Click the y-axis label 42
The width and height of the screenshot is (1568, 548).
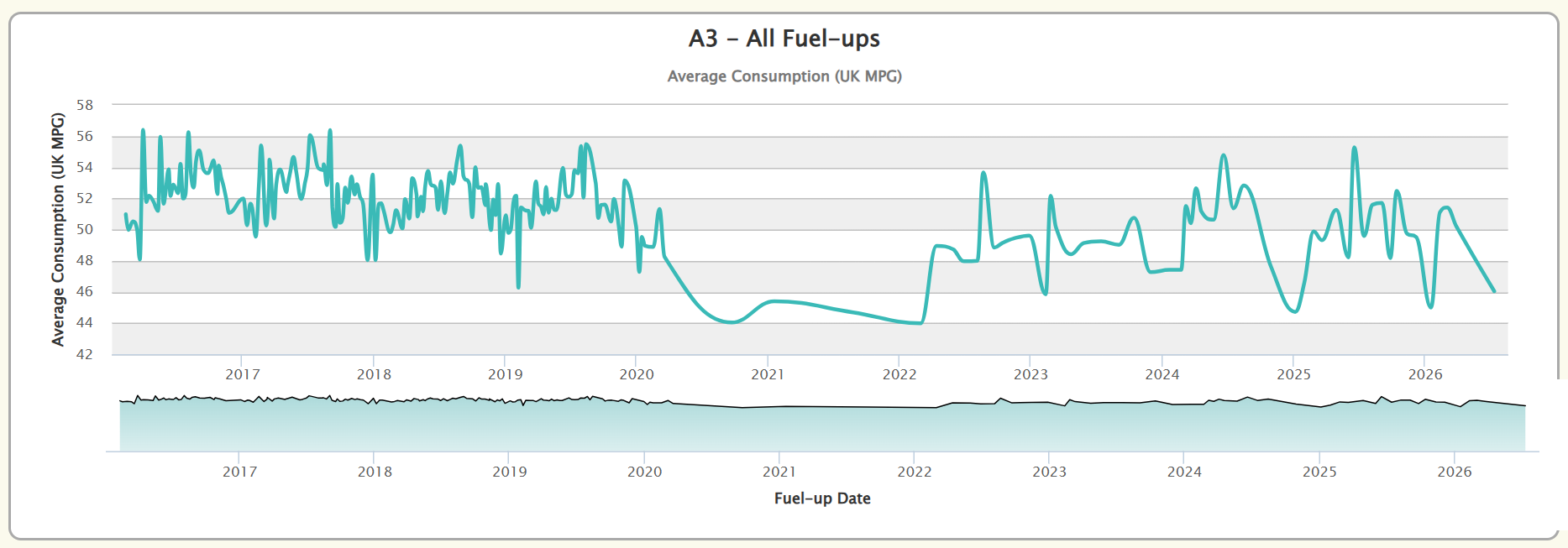(x=85, y=354)
